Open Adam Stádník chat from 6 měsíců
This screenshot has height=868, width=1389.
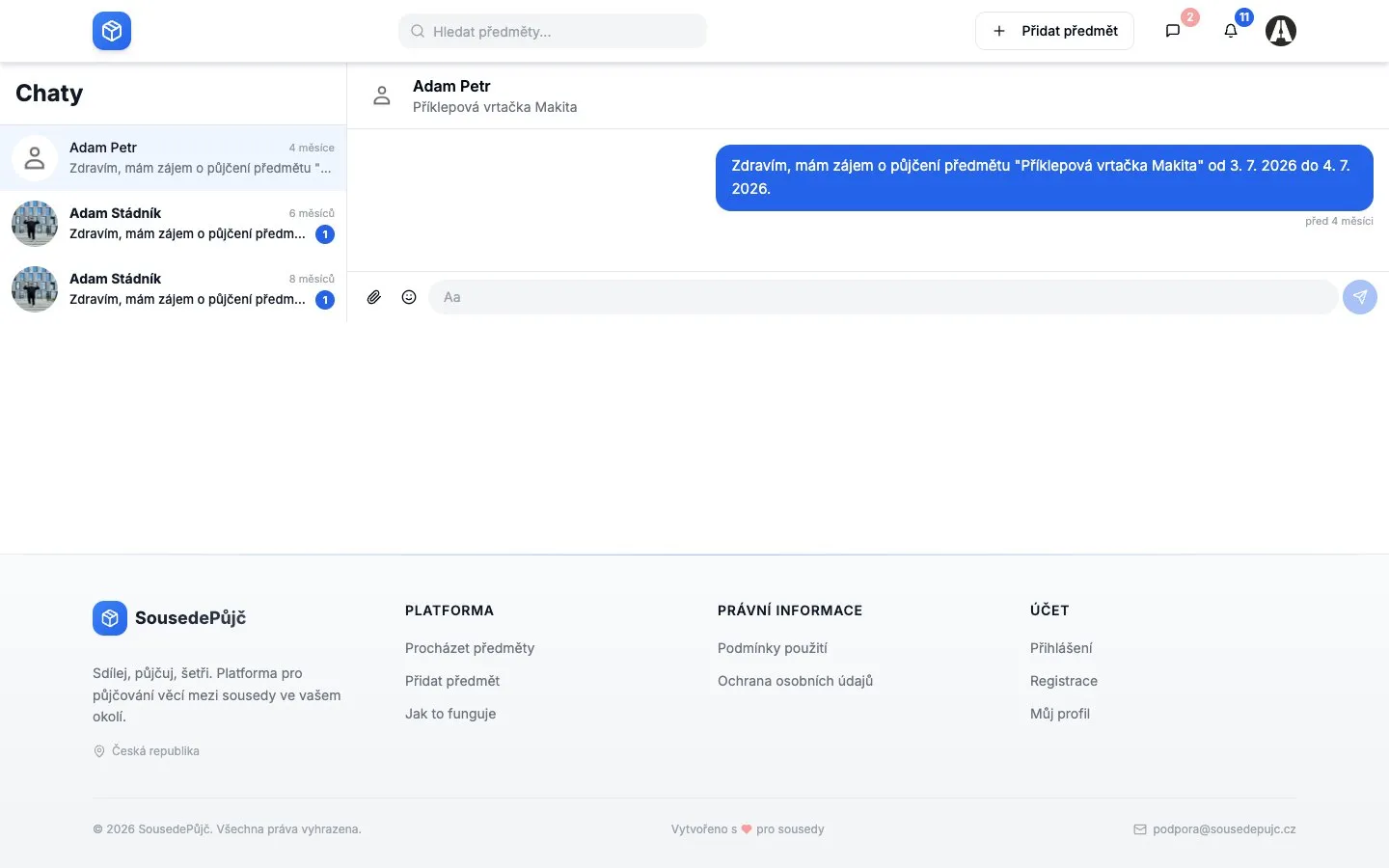174,224
